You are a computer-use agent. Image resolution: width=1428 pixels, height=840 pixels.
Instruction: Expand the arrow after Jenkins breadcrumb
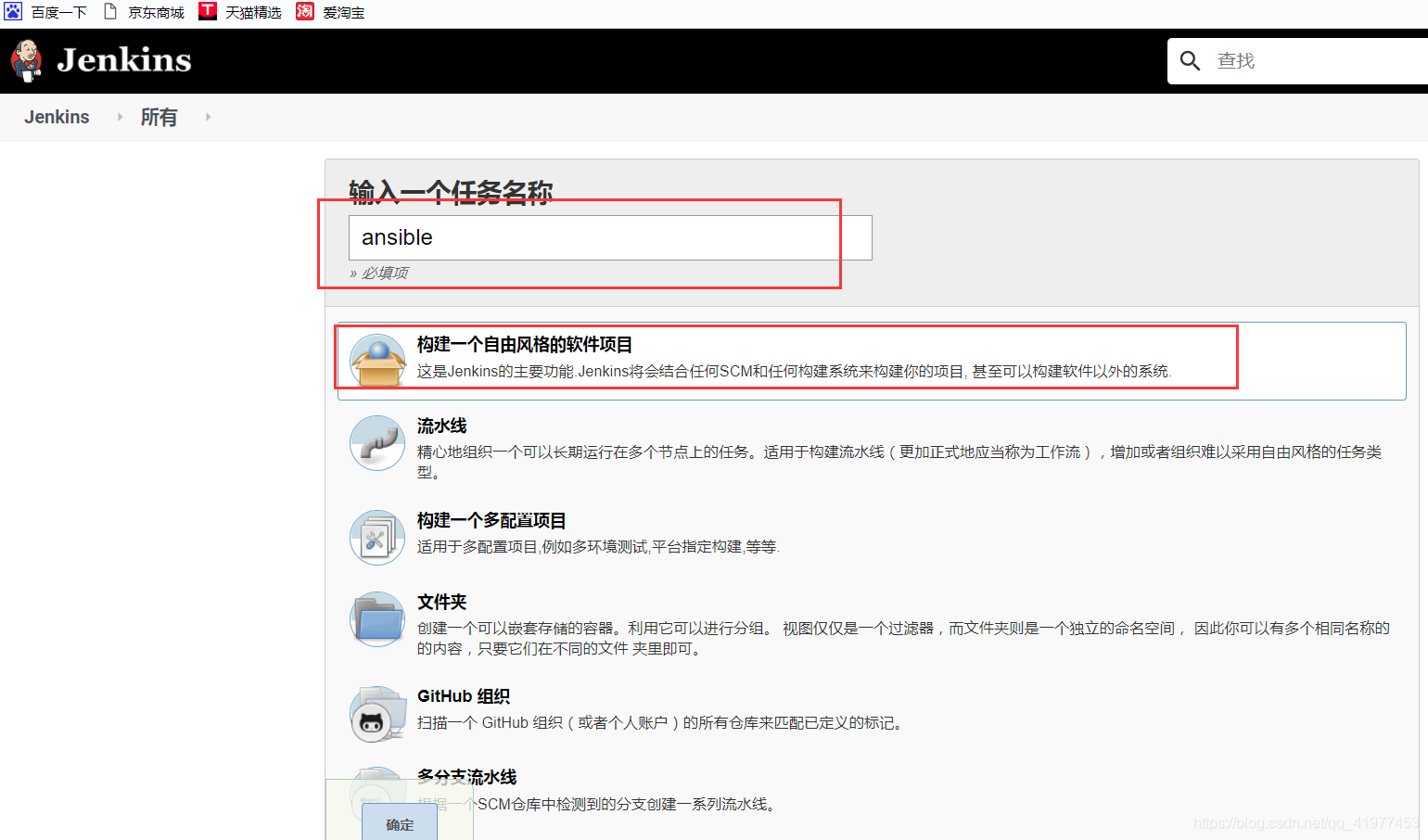coord(120,117)
